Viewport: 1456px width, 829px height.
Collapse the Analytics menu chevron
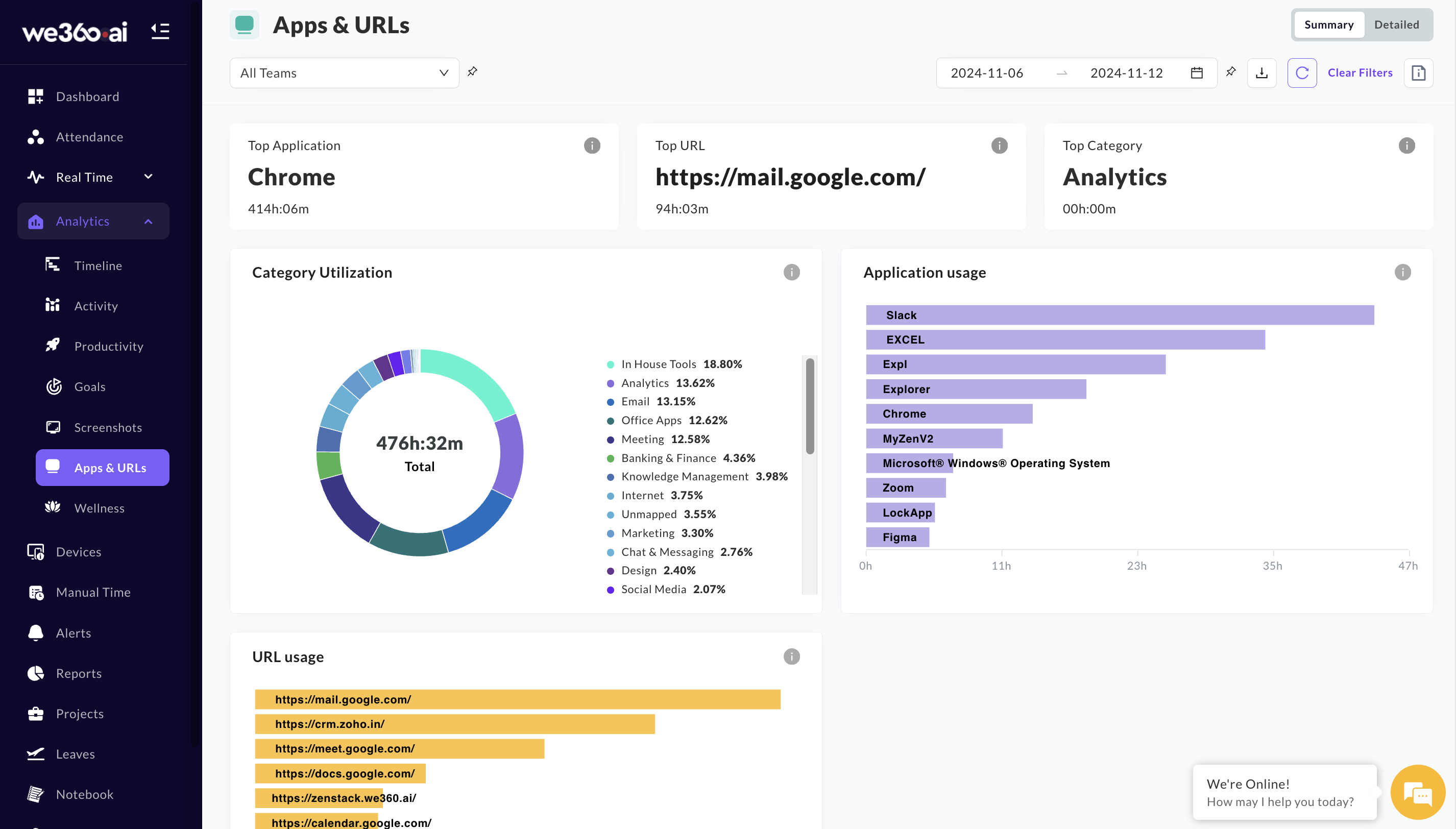pos(148,221)
